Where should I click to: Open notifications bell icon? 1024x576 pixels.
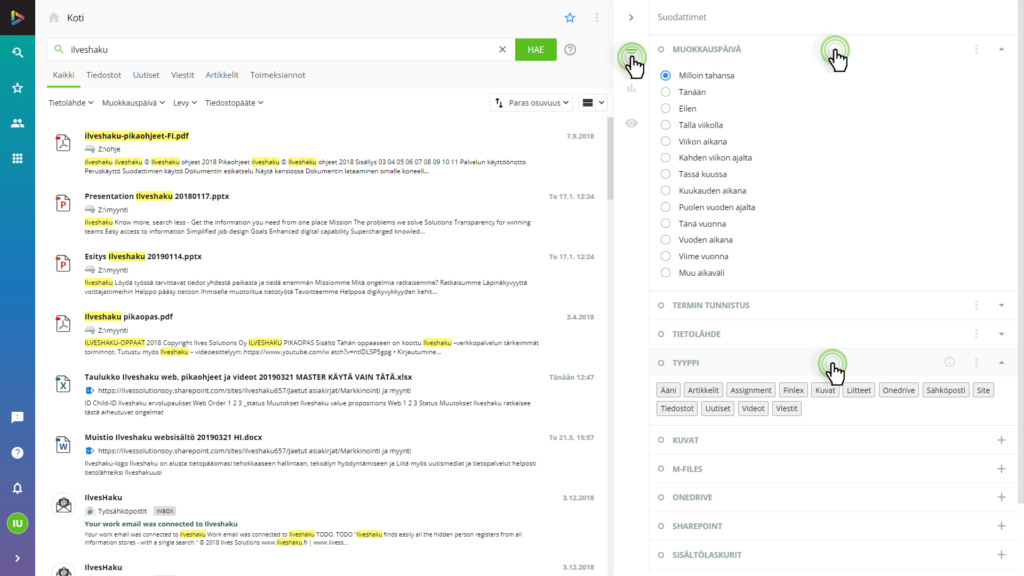coord(18,488)
